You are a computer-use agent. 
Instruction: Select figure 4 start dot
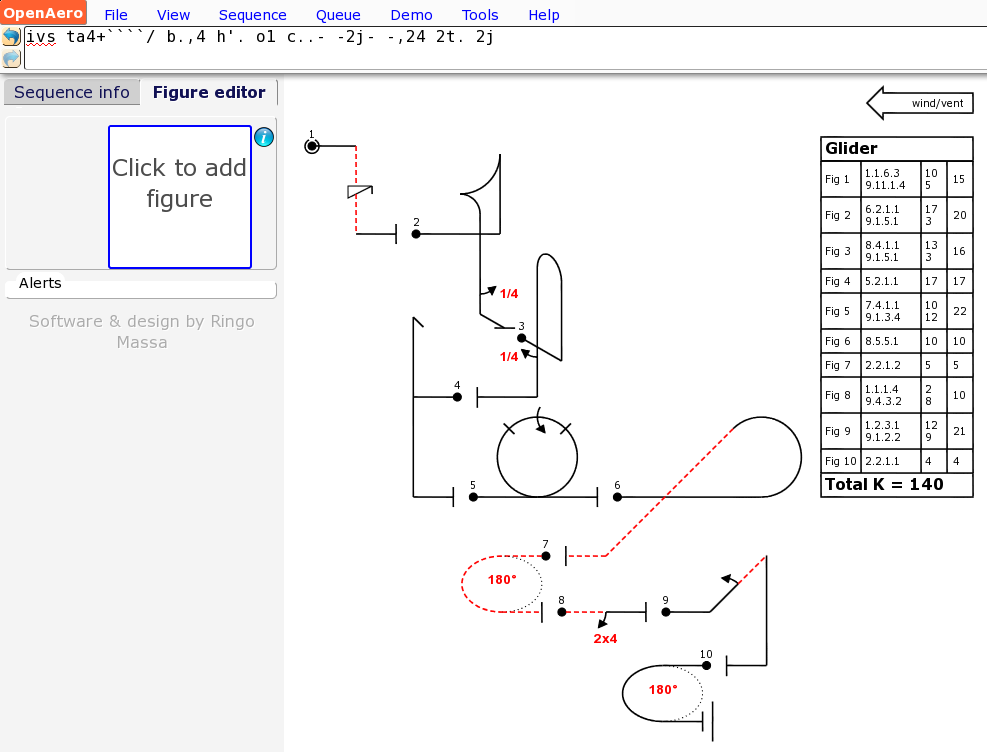pos(458,397)
